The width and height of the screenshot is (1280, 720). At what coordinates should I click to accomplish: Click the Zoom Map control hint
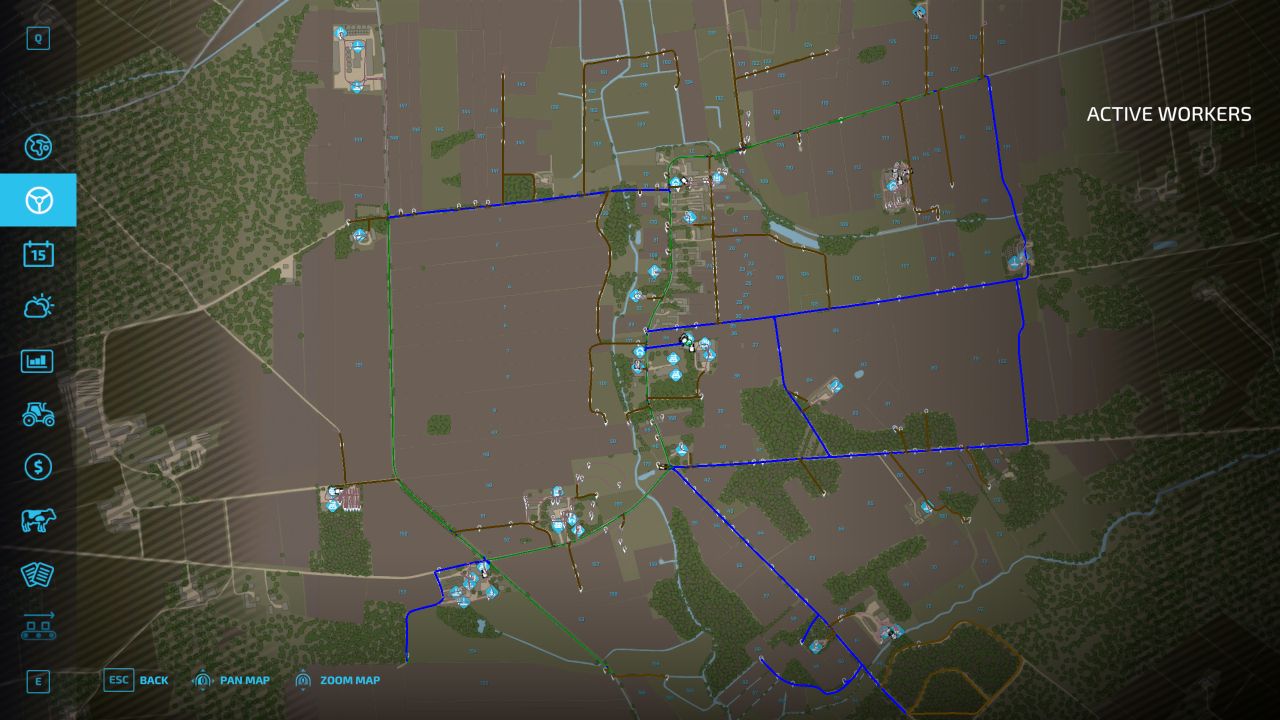tap(337, 681)
